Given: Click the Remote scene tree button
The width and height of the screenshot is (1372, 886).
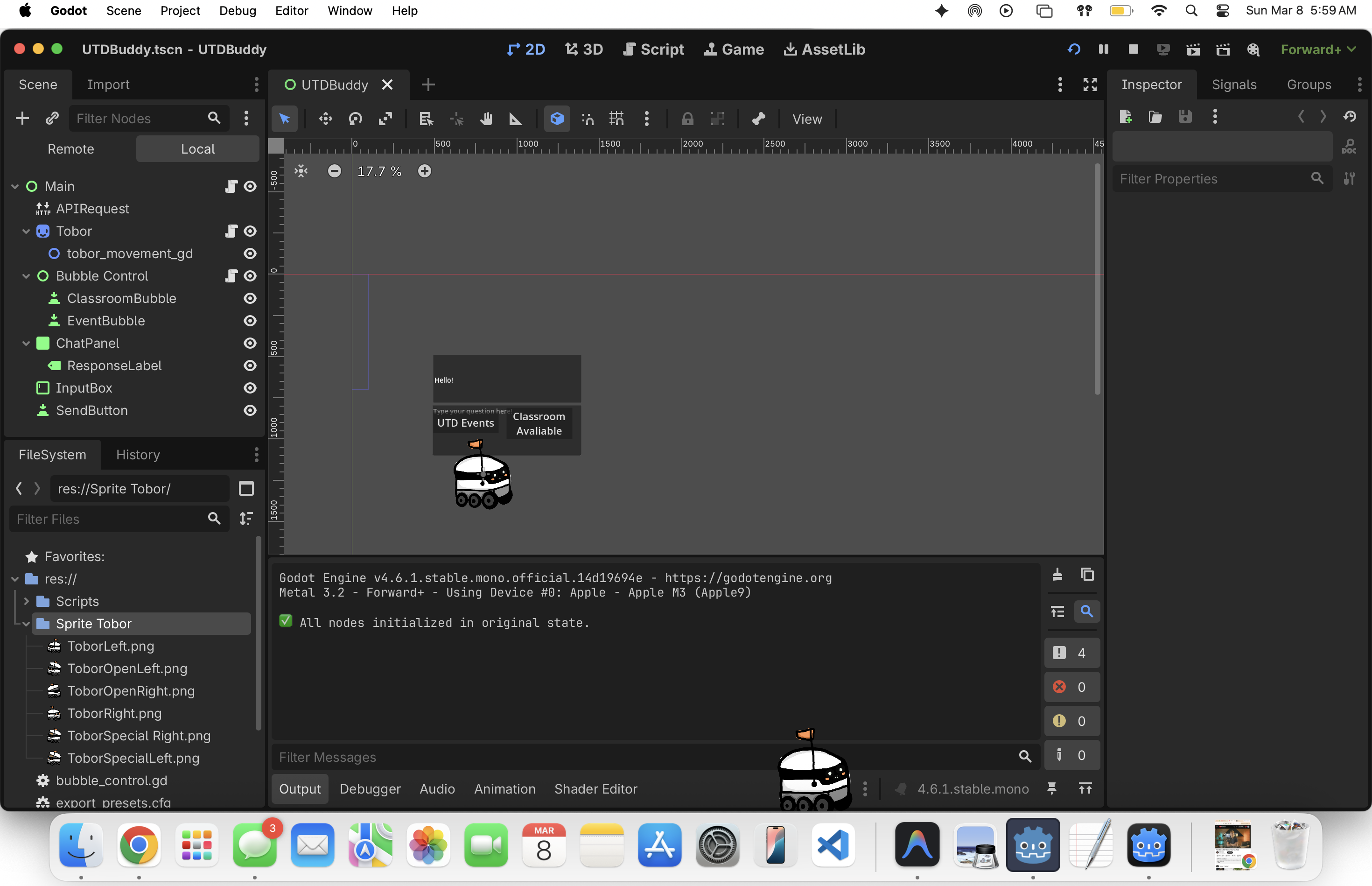Looking at the screenshot, I should [71, 149].
